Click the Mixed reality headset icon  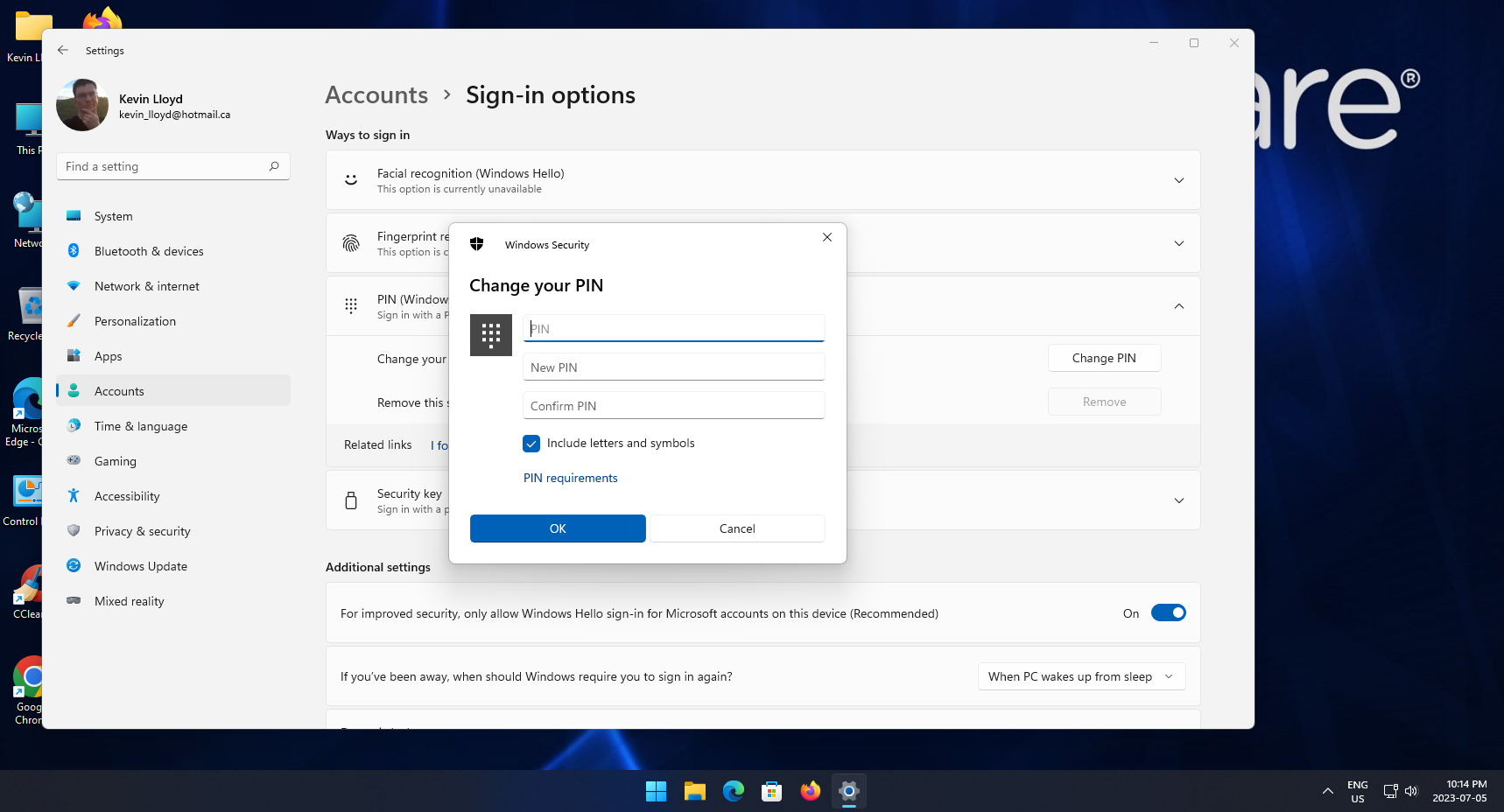tap(74, 601)
